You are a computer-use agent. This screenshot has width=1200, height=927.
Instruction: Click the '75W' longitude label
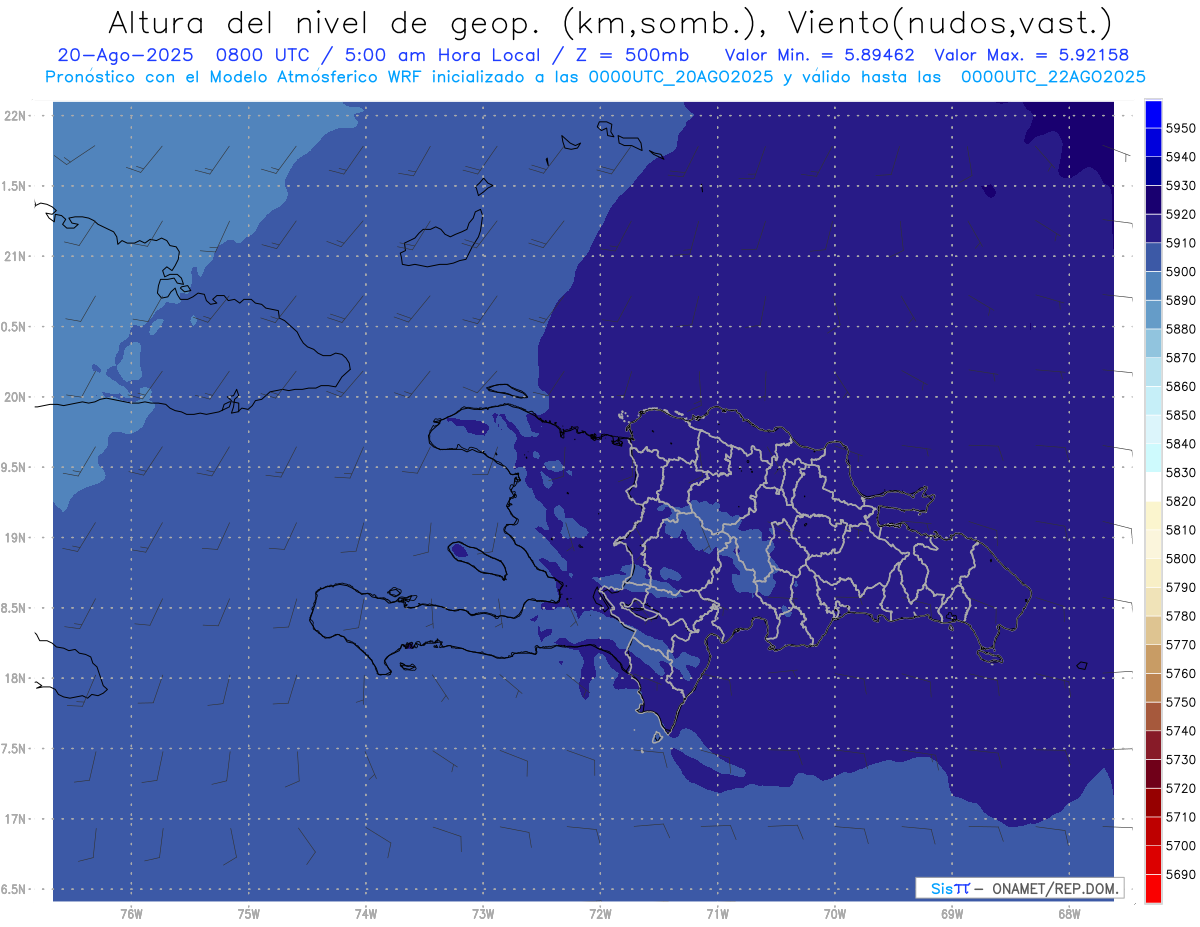[249, 913]
